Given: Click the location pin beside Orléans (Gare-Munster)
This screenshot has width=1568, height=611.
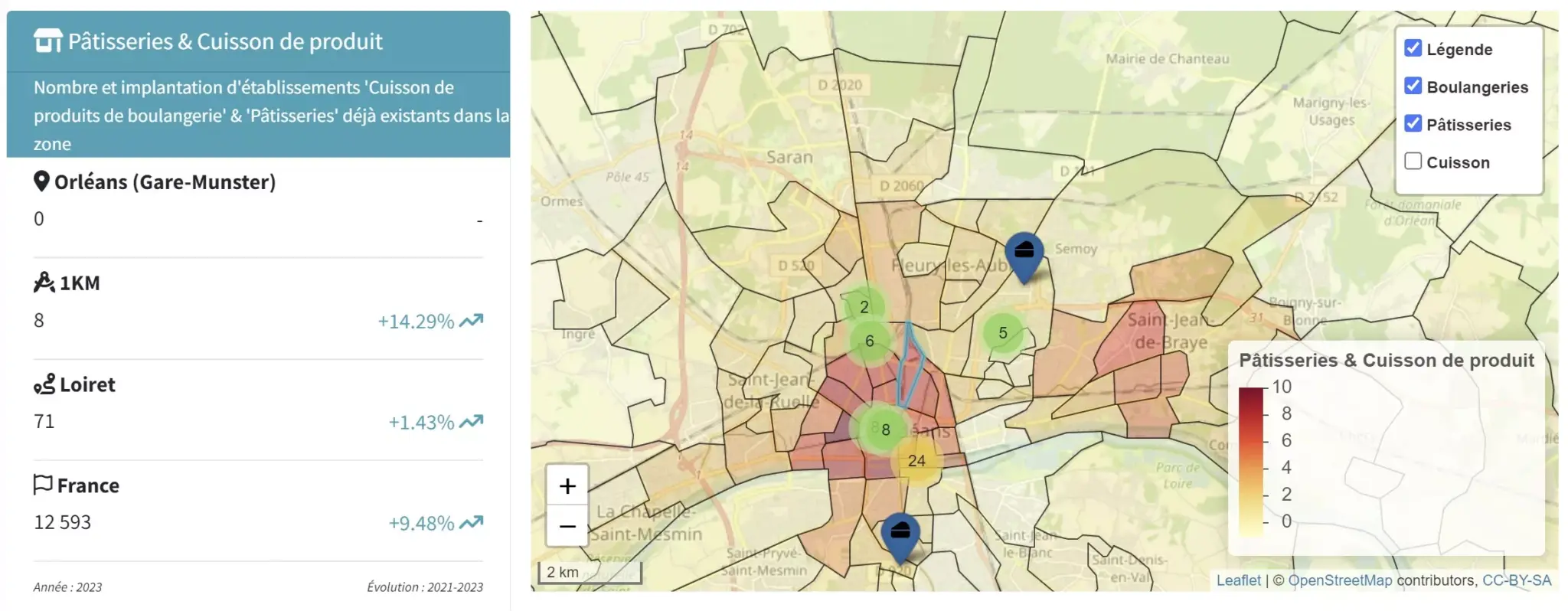Looking at the screenshot, I should [x=41, y=181].
